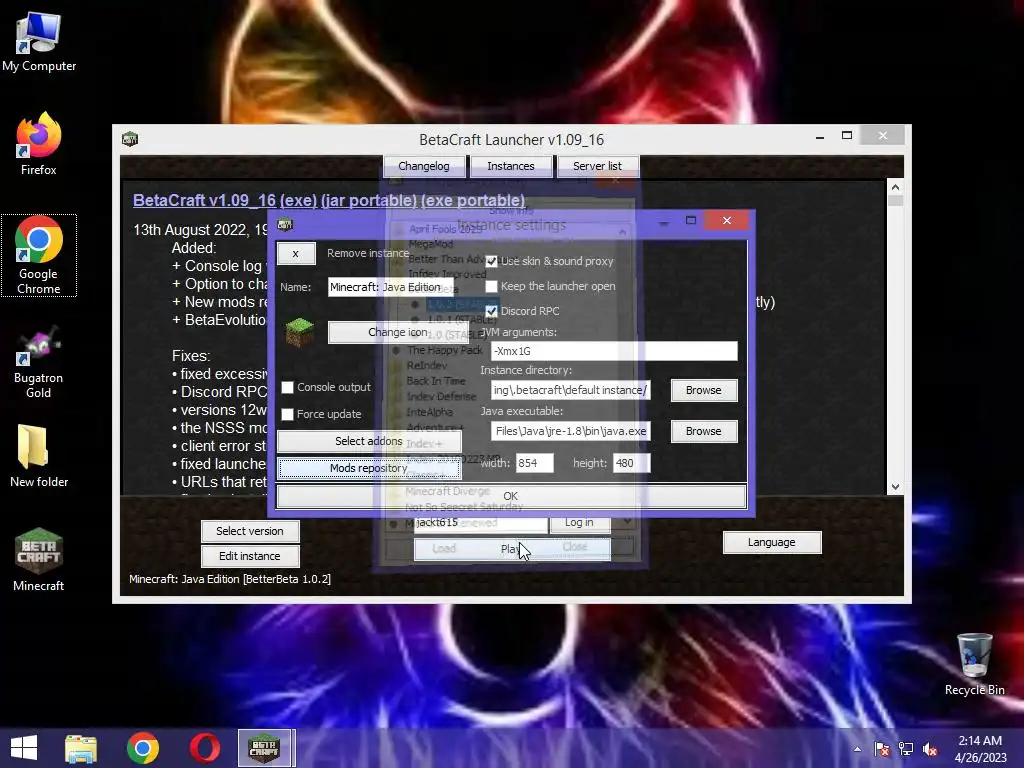This screenshot has width=1024, height=768.
Task: Toggle Discord RPC checkbox
Action: click(491, 311)
